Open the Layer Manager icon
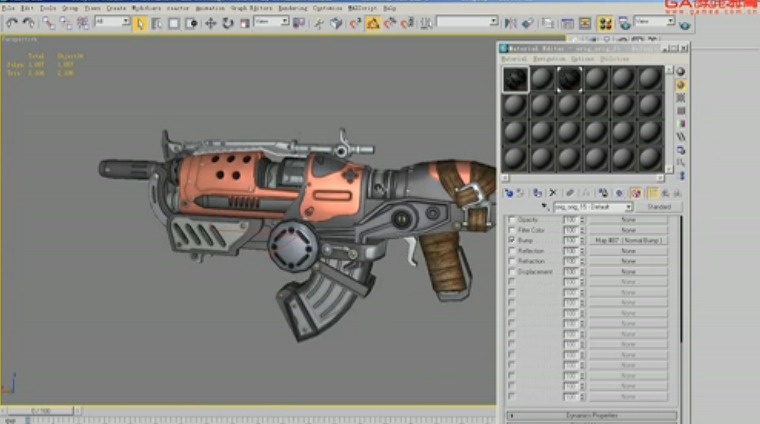Screen dimensions: 760x424 tap(548, 23)
